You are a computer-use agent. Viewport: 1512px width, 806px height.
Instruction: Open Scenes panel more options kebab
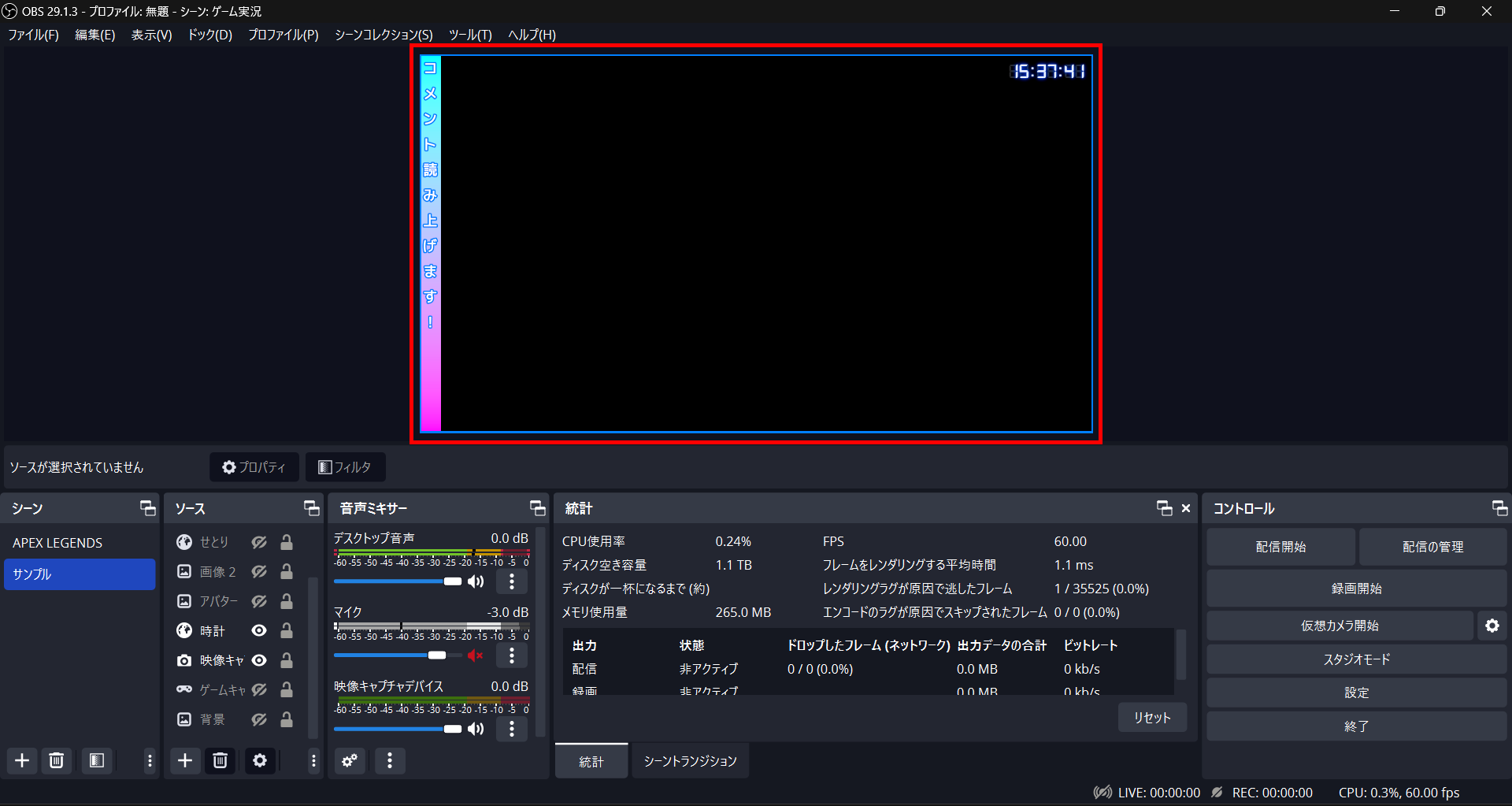150,760
